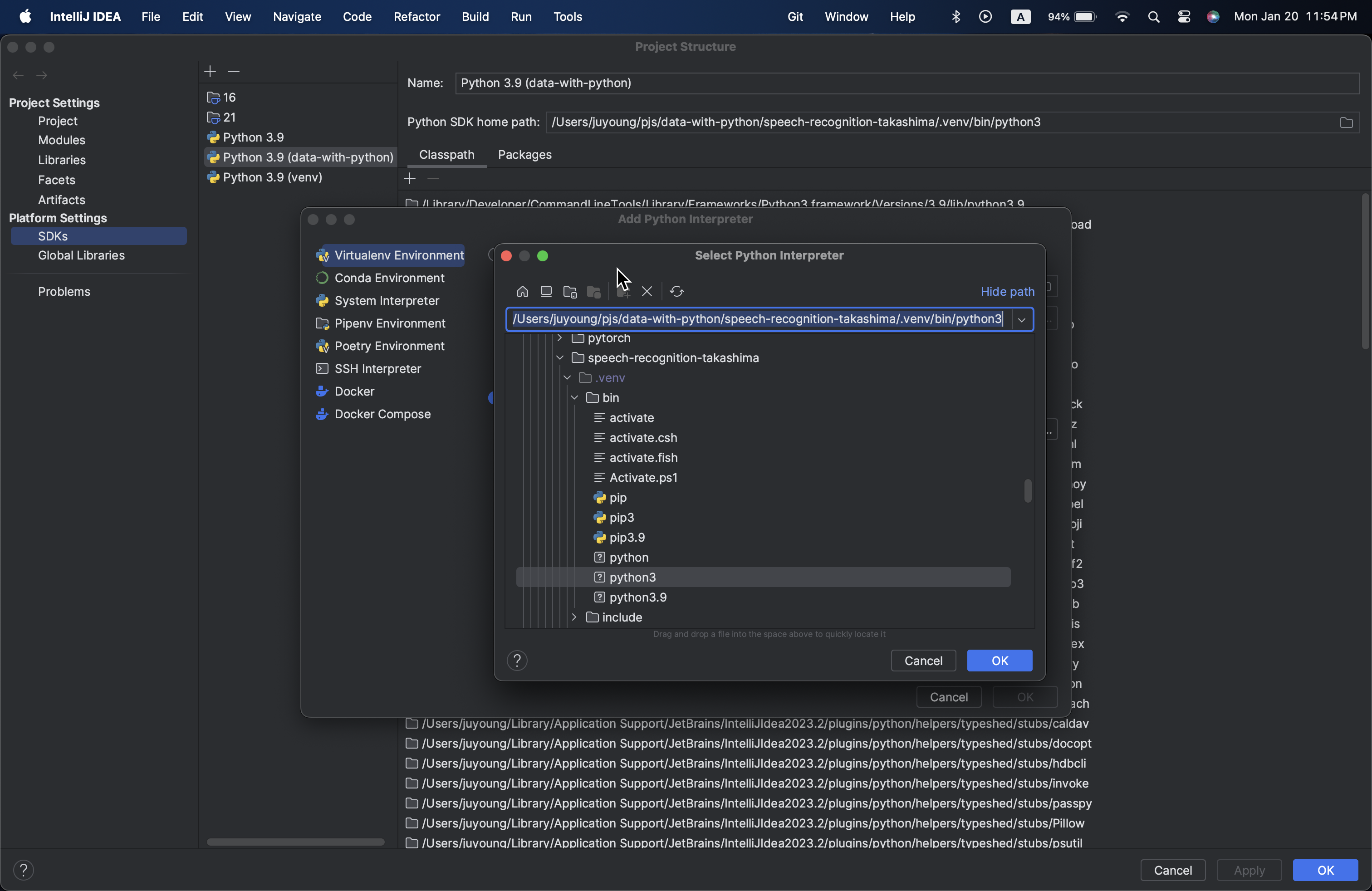Click the remove SDK minus icon
The image size is (1372, 891).
tap(234, 72)
